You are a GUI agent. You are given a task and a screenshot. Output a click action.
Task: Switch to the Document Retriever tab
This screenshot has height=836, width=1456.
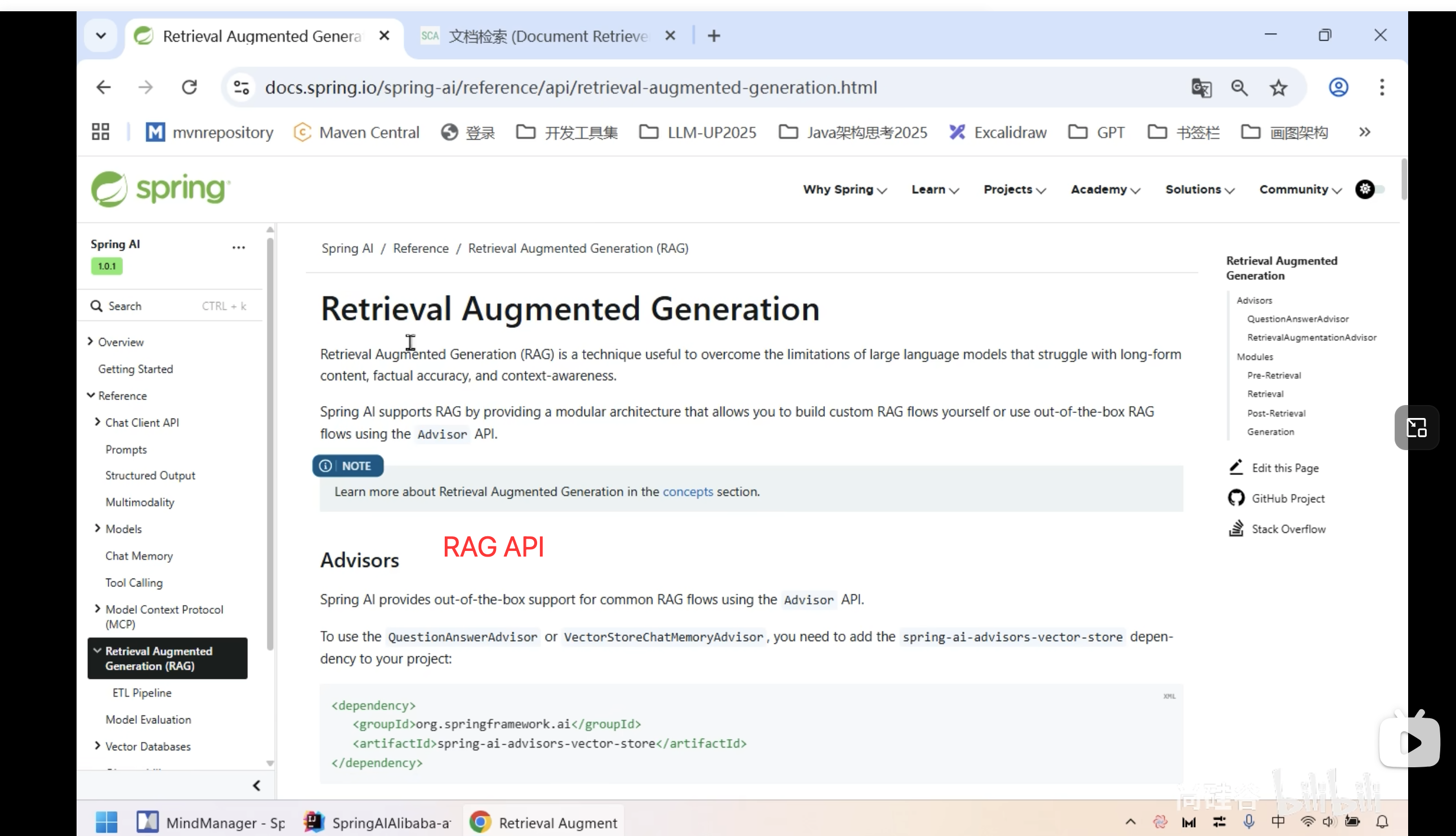(546, 36)
